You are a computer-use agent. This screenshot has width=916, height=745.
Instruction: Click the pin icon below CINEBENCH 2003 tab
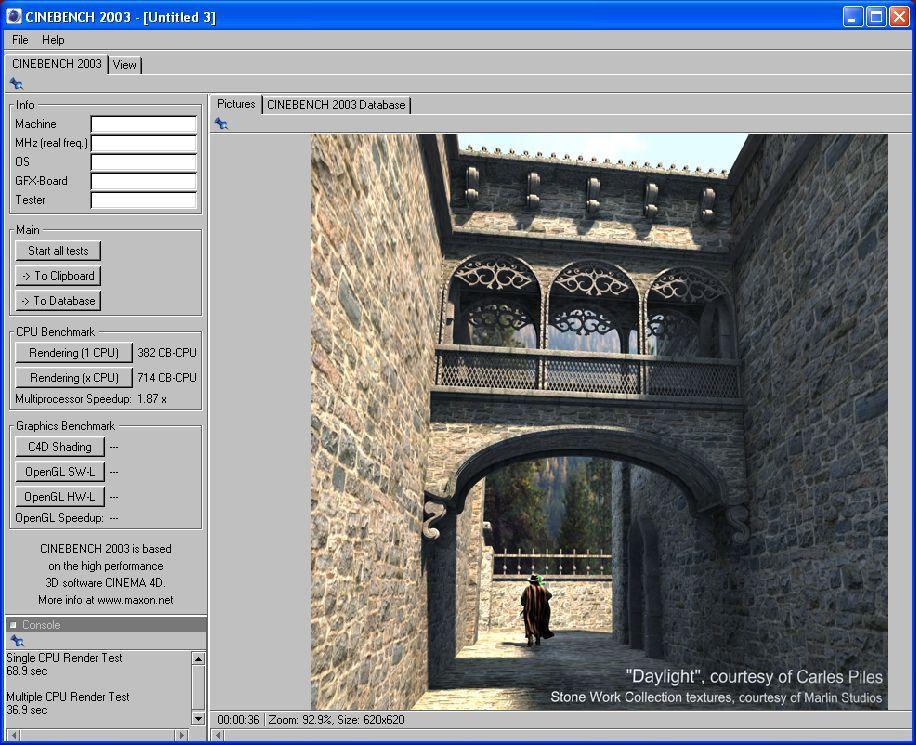16,84
